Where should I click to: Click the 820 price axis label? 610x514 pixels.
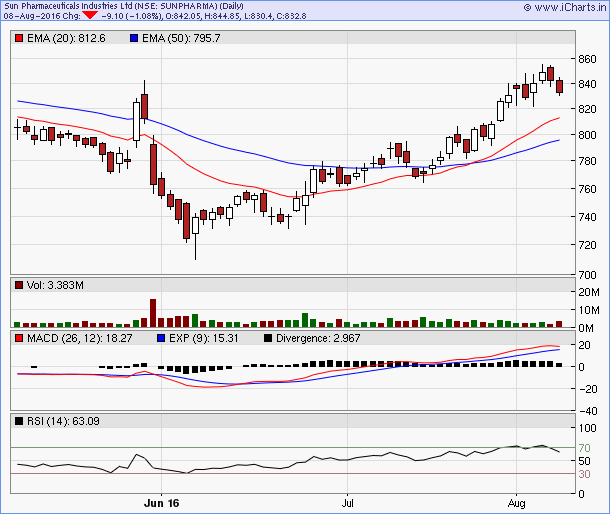click(587, 109)
